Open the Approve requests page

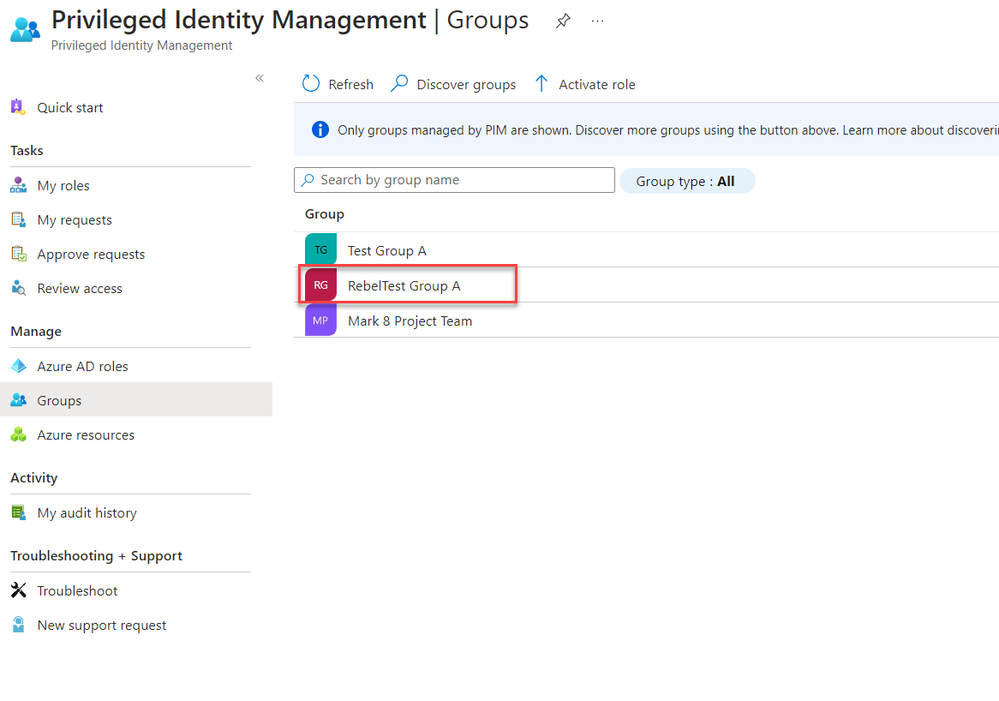pyautogui.click(x=91, y=254)
